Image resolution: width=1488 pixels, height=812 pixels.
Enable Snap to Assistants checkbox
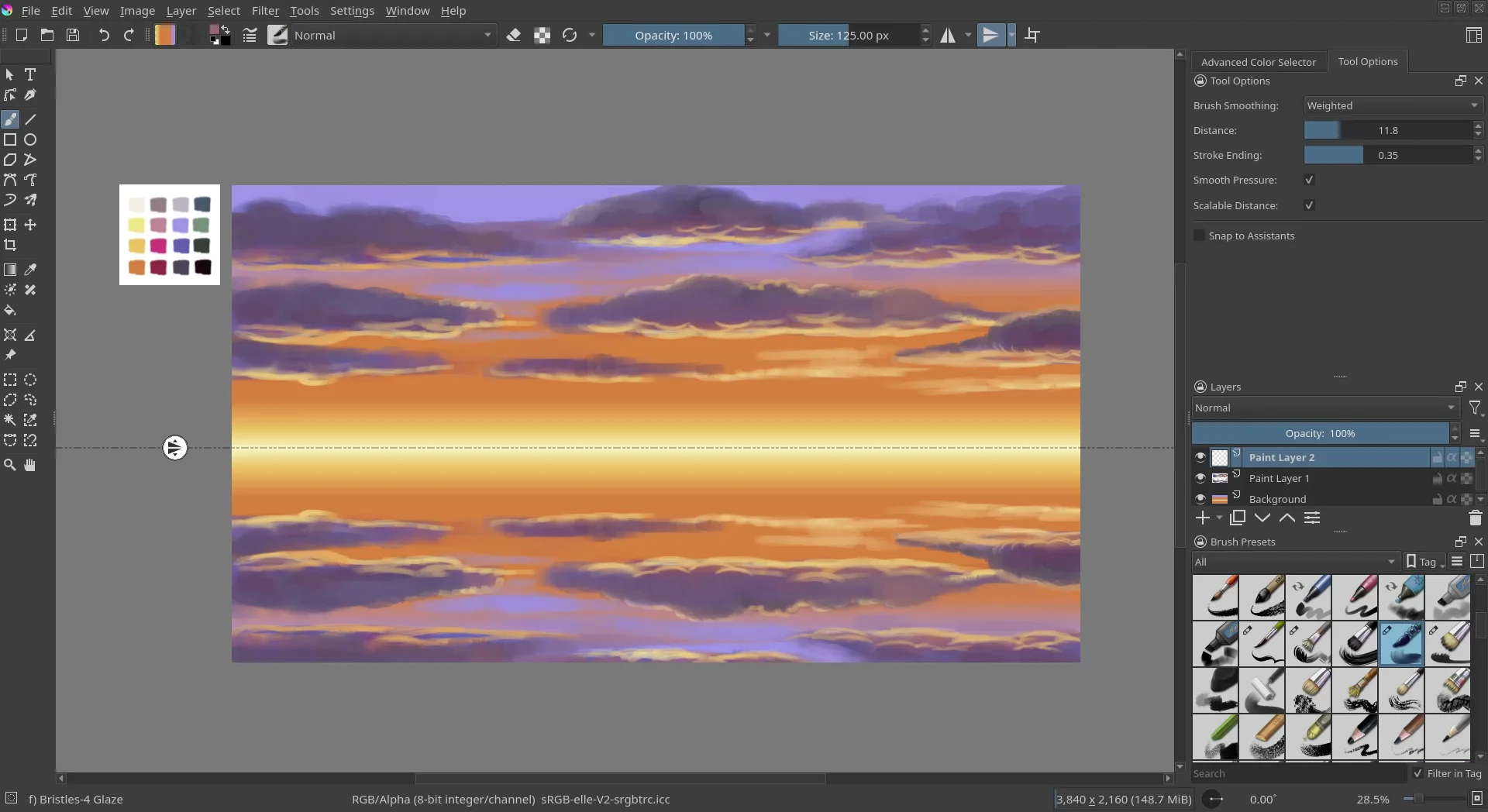click(x=1200, y=236)
